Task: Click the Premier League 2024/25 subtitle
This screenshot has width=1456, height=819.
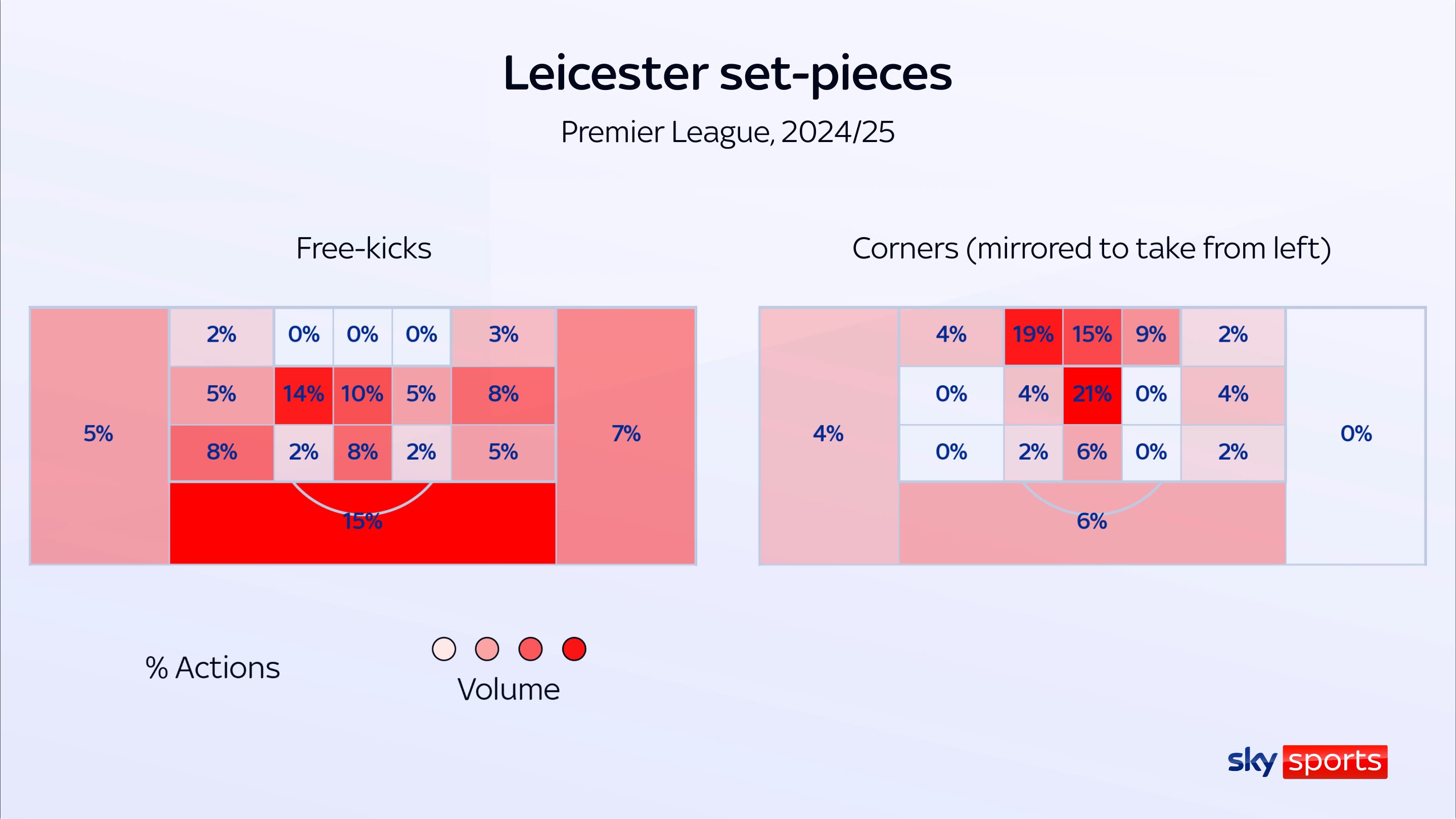Action: (x=727, y=132)
